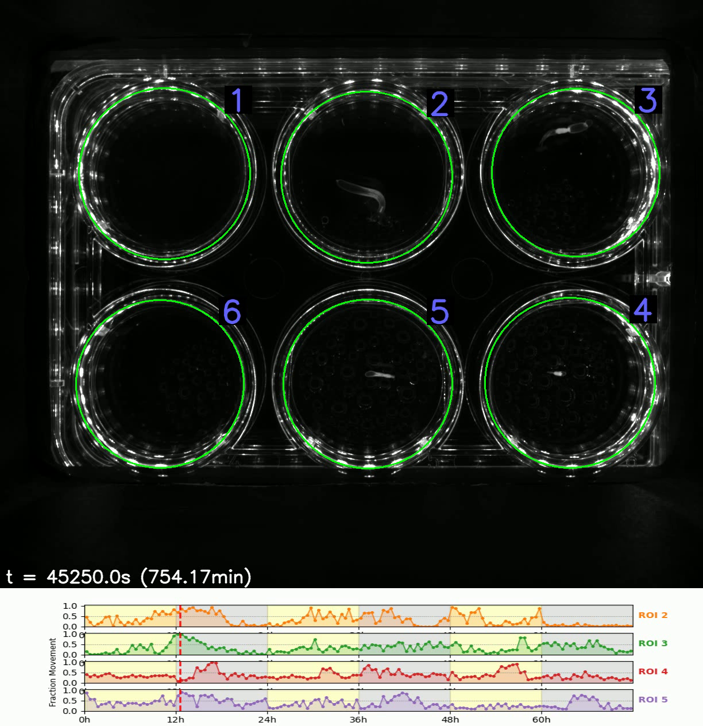The image size is (703, 726).
Task: Select the larva in well 2
Action: point(362,195)
